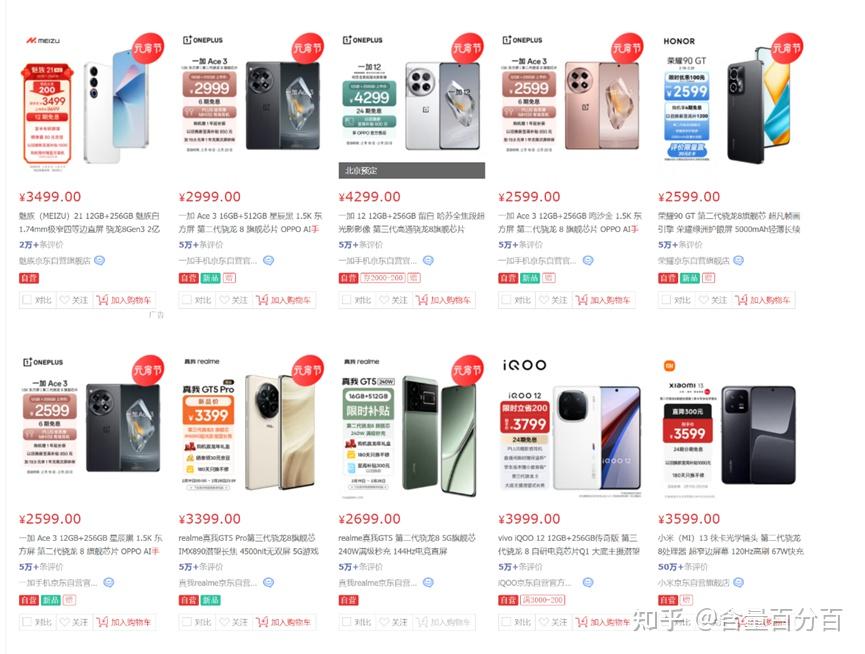Click heart follow icon under iQOO 12 listing
The height and width of the screenshot is (654, 865).
(543, 622)
